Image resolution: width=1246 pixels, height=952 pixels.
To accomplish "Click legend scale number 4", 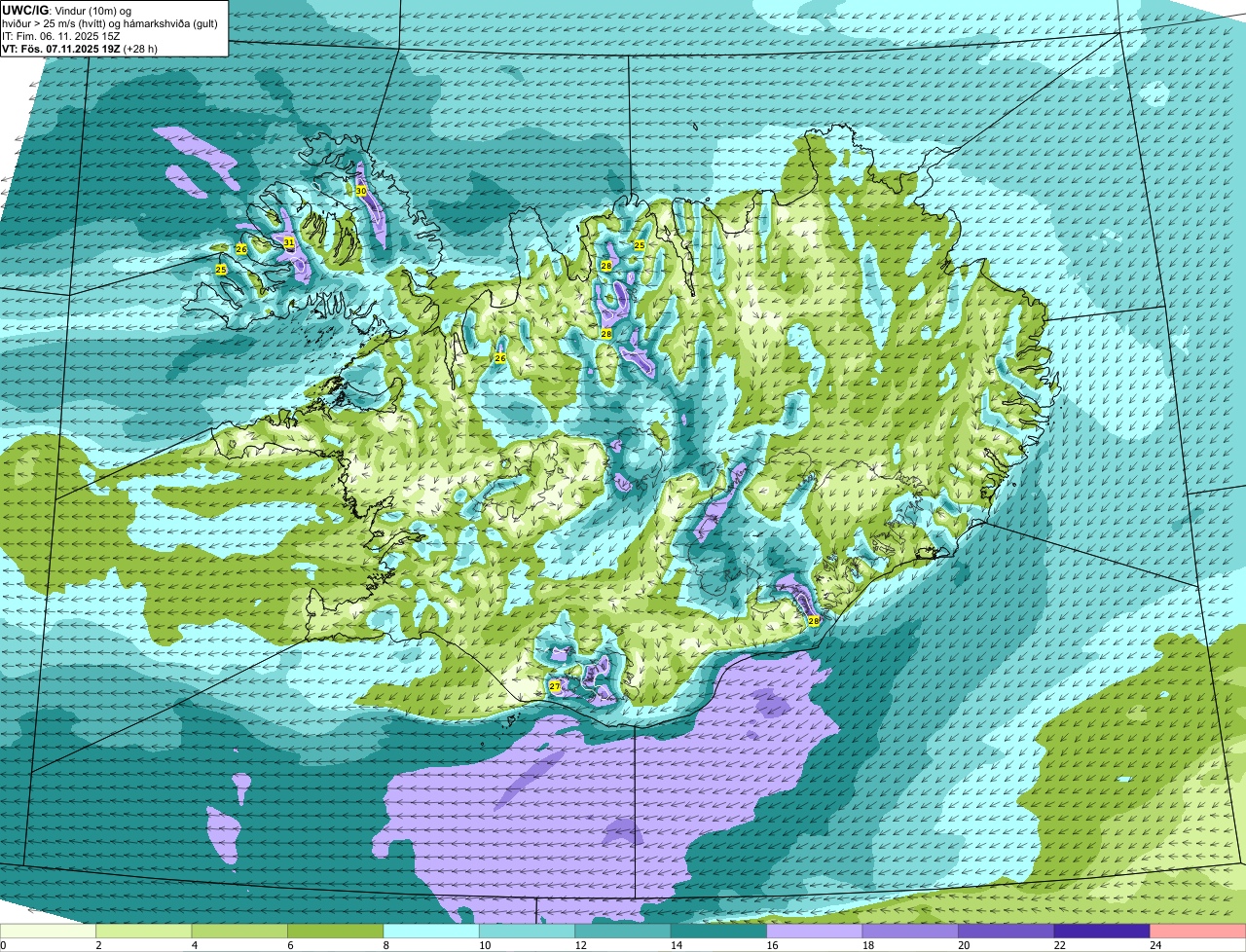I will pyautogui.click(x=193, y=944).
